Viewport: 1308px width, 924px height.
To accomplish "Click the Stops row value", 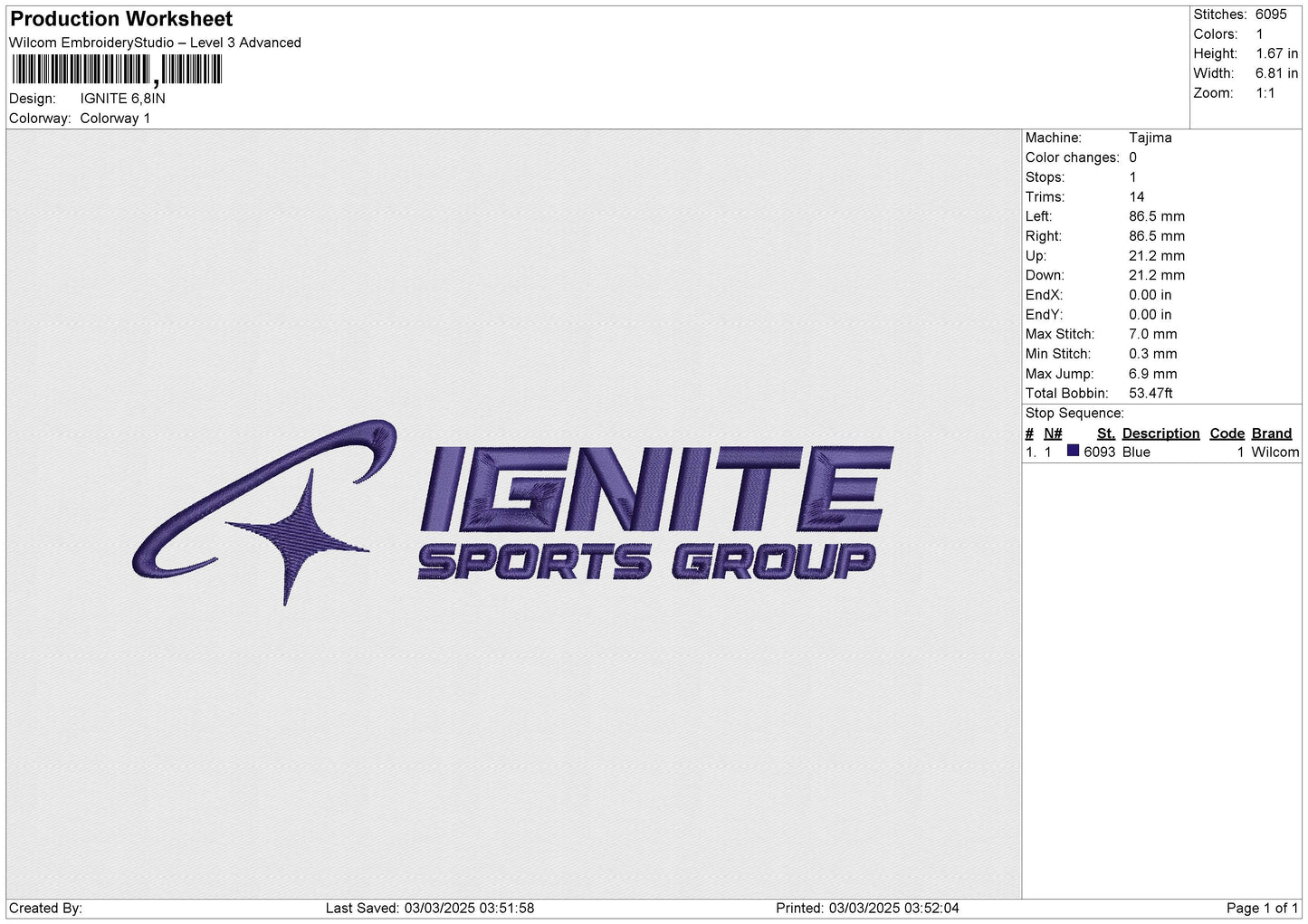I will pos(1132,177).
